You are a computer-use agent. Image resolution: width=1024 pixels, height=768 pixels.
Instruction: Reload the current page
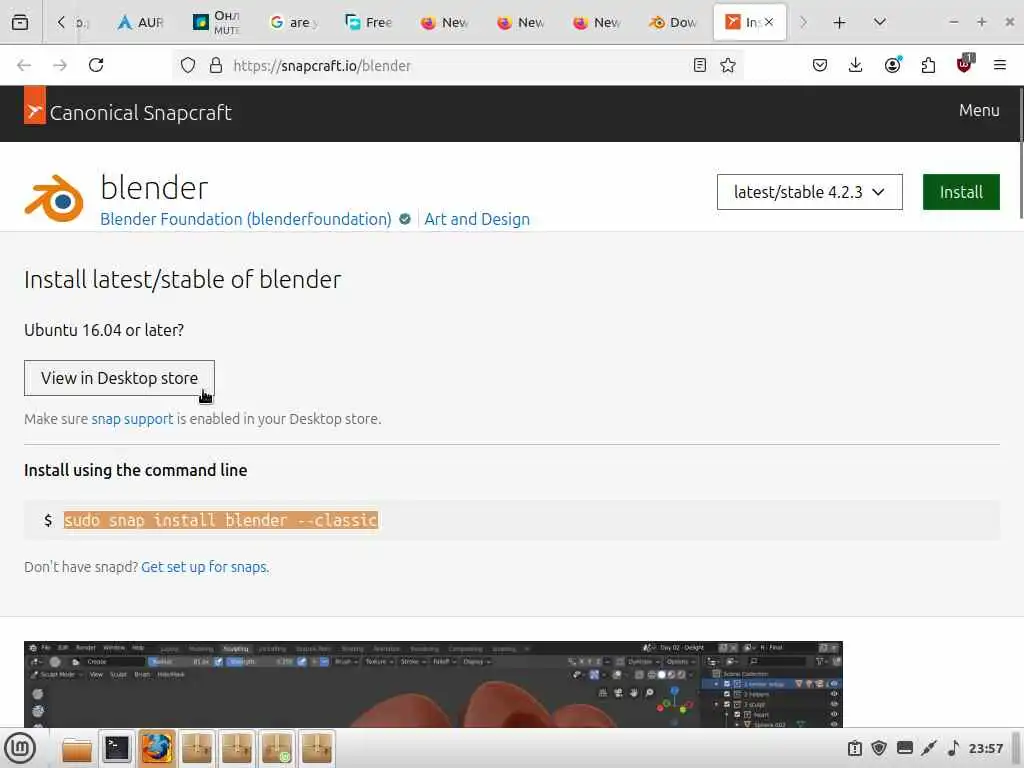pyautogui.click(x=96, y=65)
